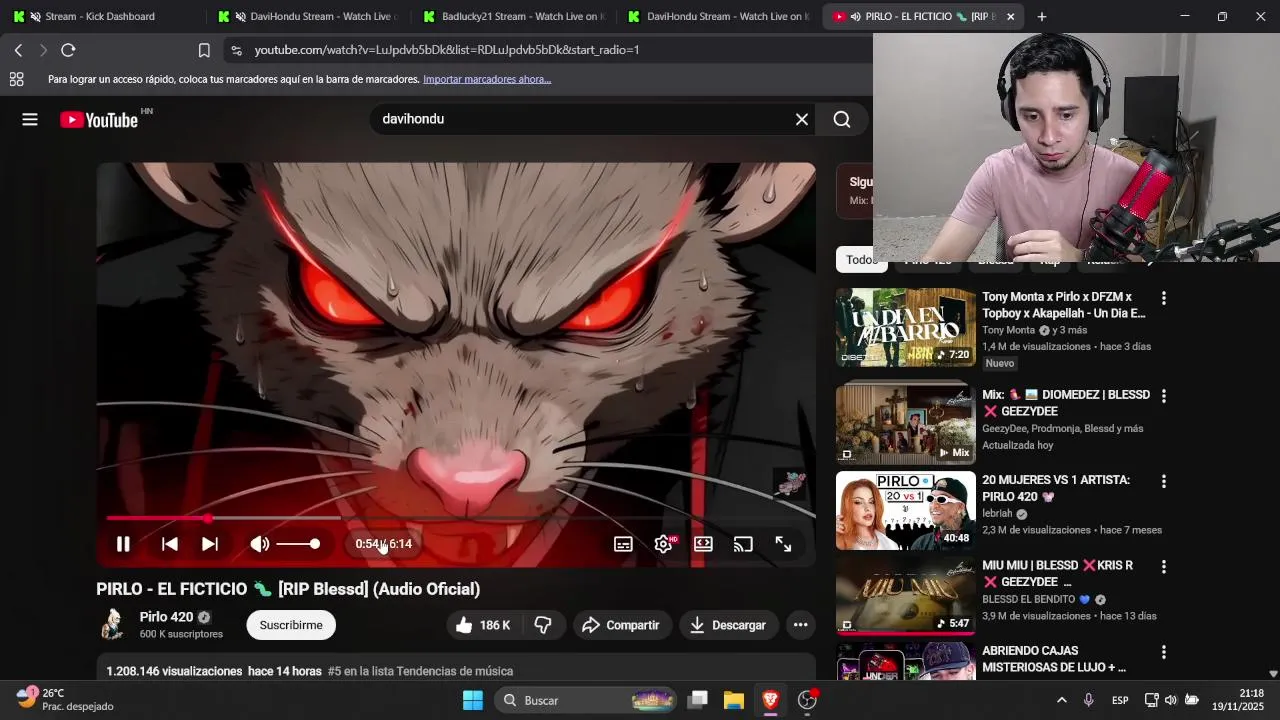
Task: Switch to the first DaviHondu Stream tab
Action: point(310,17)
